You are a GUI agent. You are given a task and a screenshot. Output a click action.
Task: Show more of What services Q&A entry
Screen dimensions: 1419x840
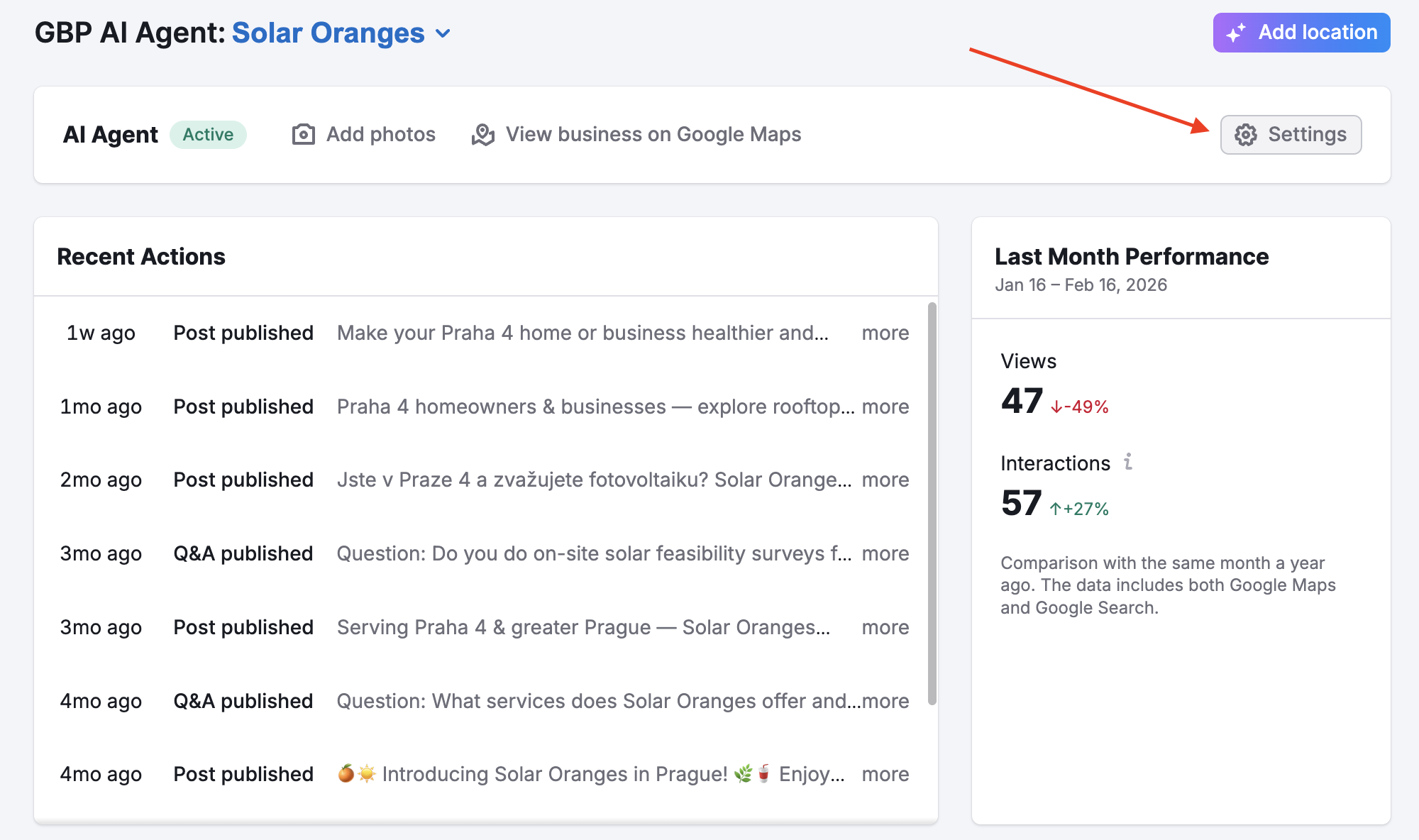pyautogui.click(x=885, y=701)
